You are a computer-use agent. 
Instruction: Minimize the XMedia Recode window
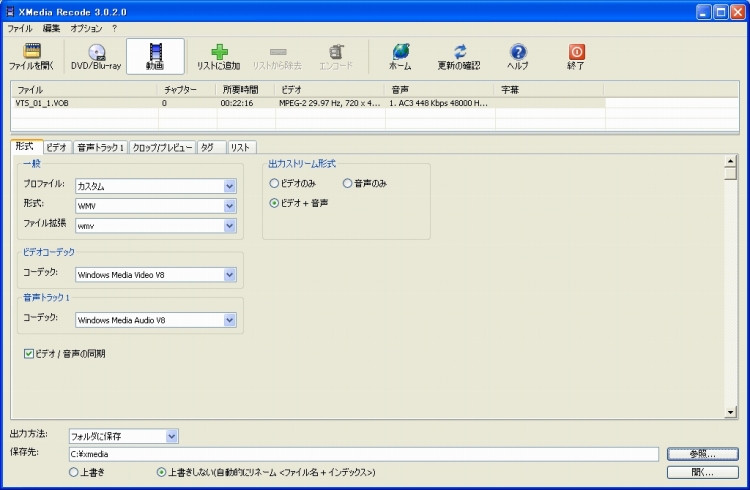(x=703, y=12)
